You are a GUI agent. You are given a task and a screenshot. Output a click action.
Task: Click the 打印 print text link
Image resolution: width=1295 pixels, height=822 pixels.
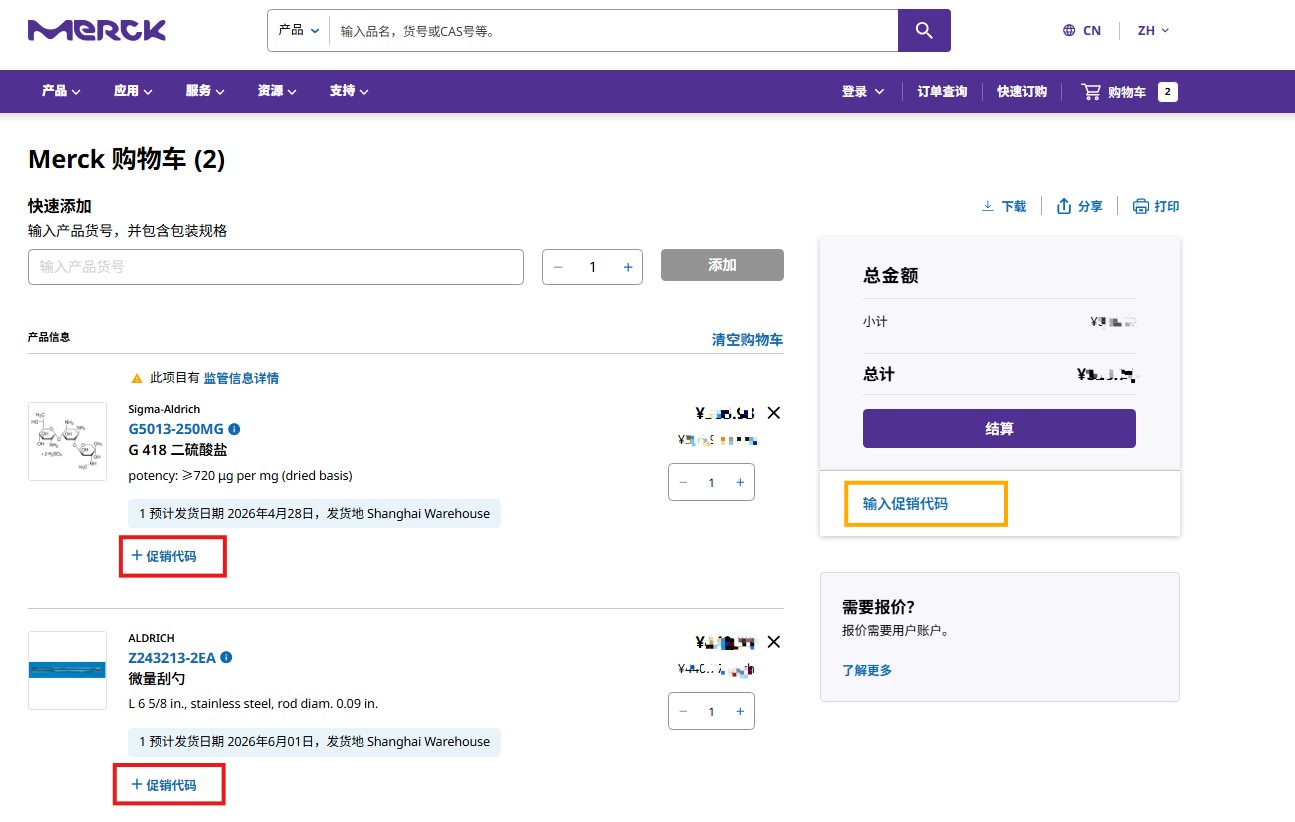click(x=1167, y=206)
